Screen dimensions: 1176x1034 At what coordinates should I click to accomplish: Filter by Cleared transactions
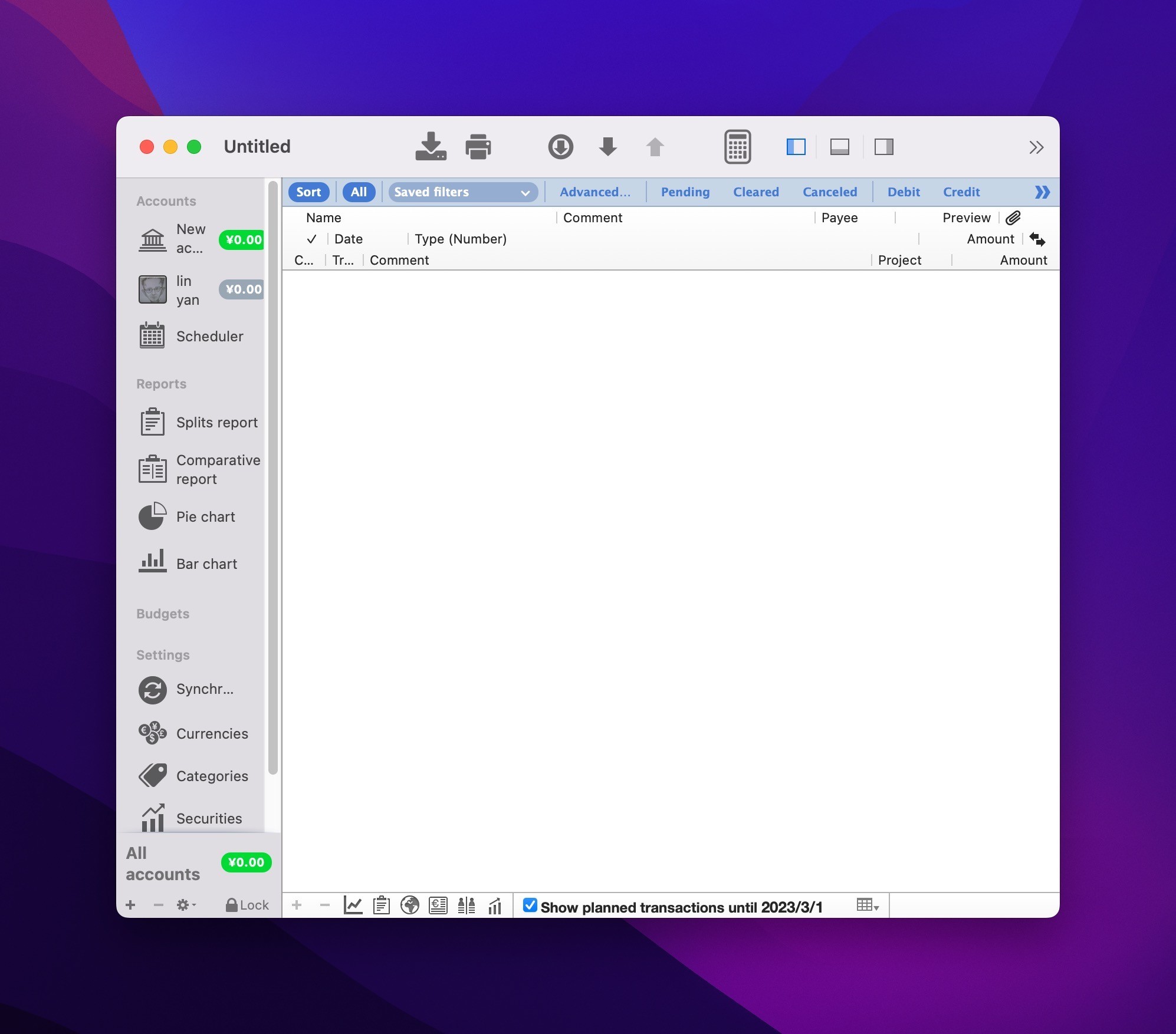pyautogui.click(x=755, y=192)
